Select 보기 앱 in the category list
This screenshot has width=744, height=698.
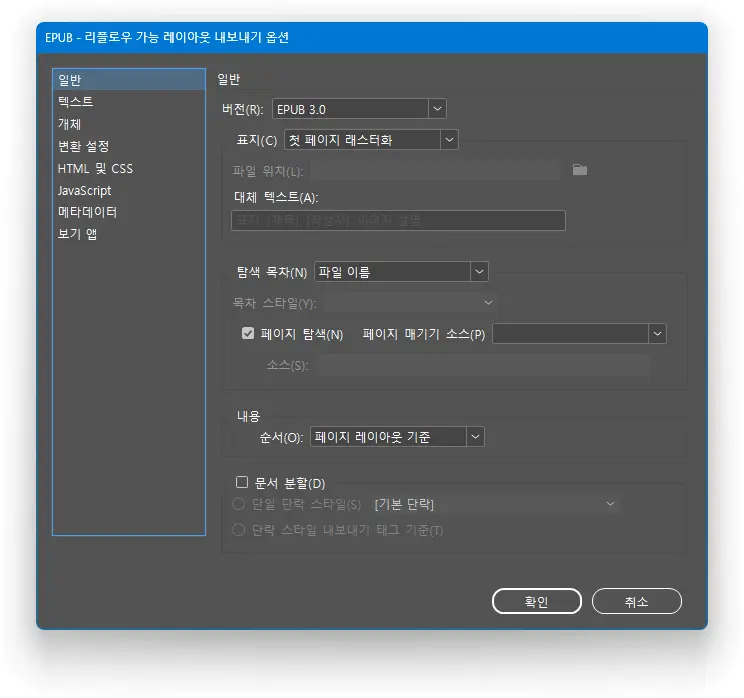[x=129, y=234]
